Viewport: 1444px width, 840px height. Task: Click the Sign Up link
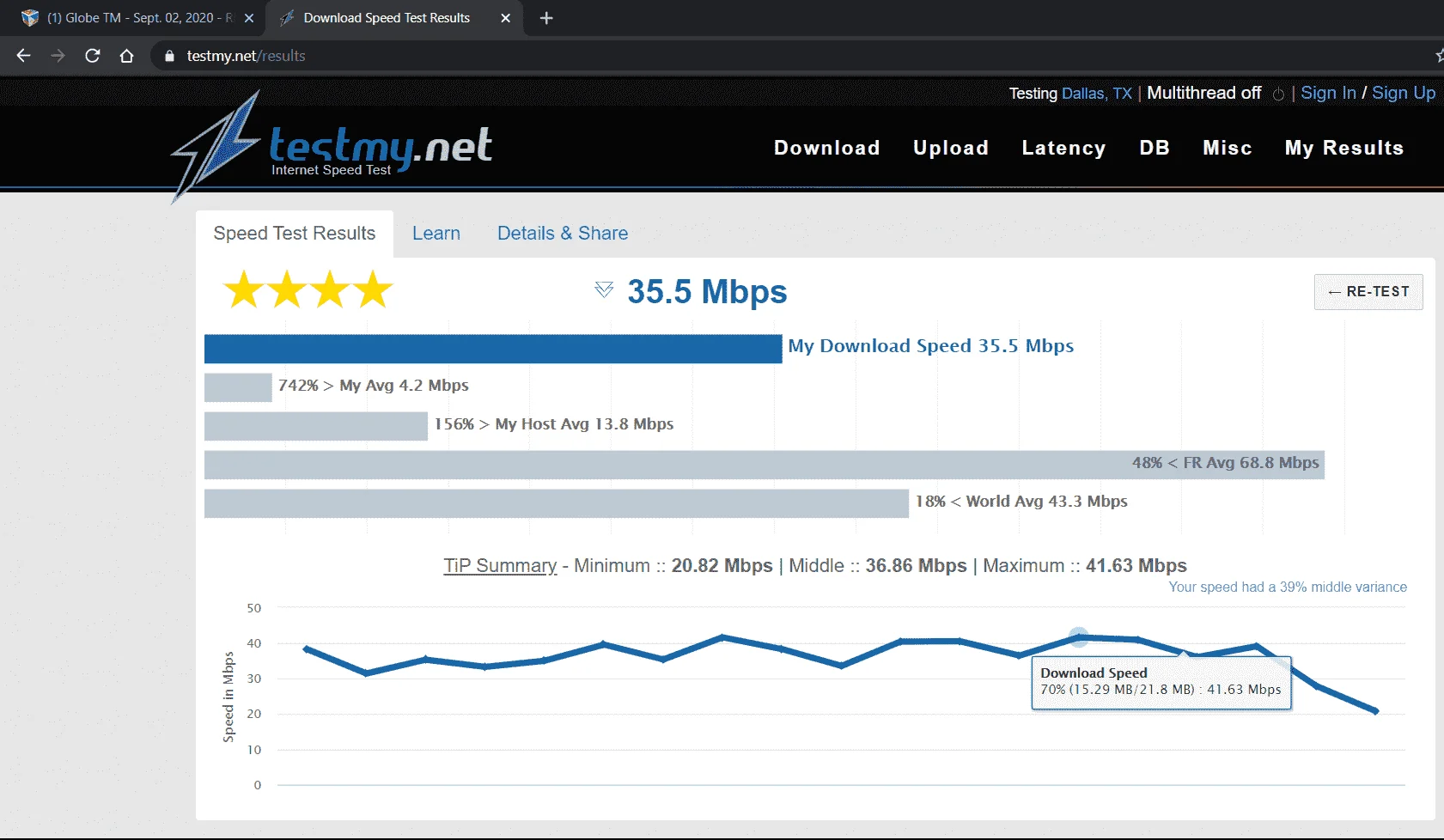1404,93
